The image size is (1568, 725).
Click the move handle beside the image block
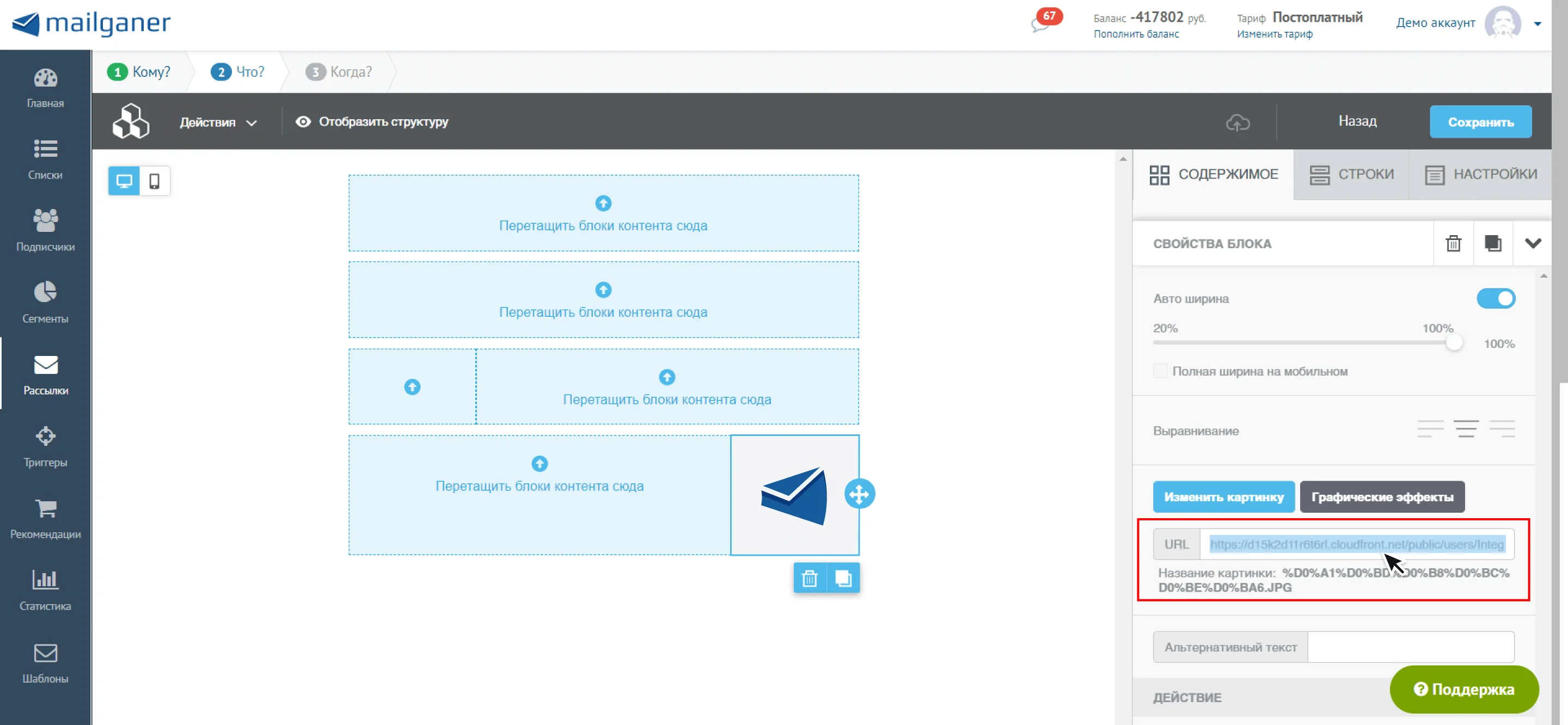coord(859,494)
